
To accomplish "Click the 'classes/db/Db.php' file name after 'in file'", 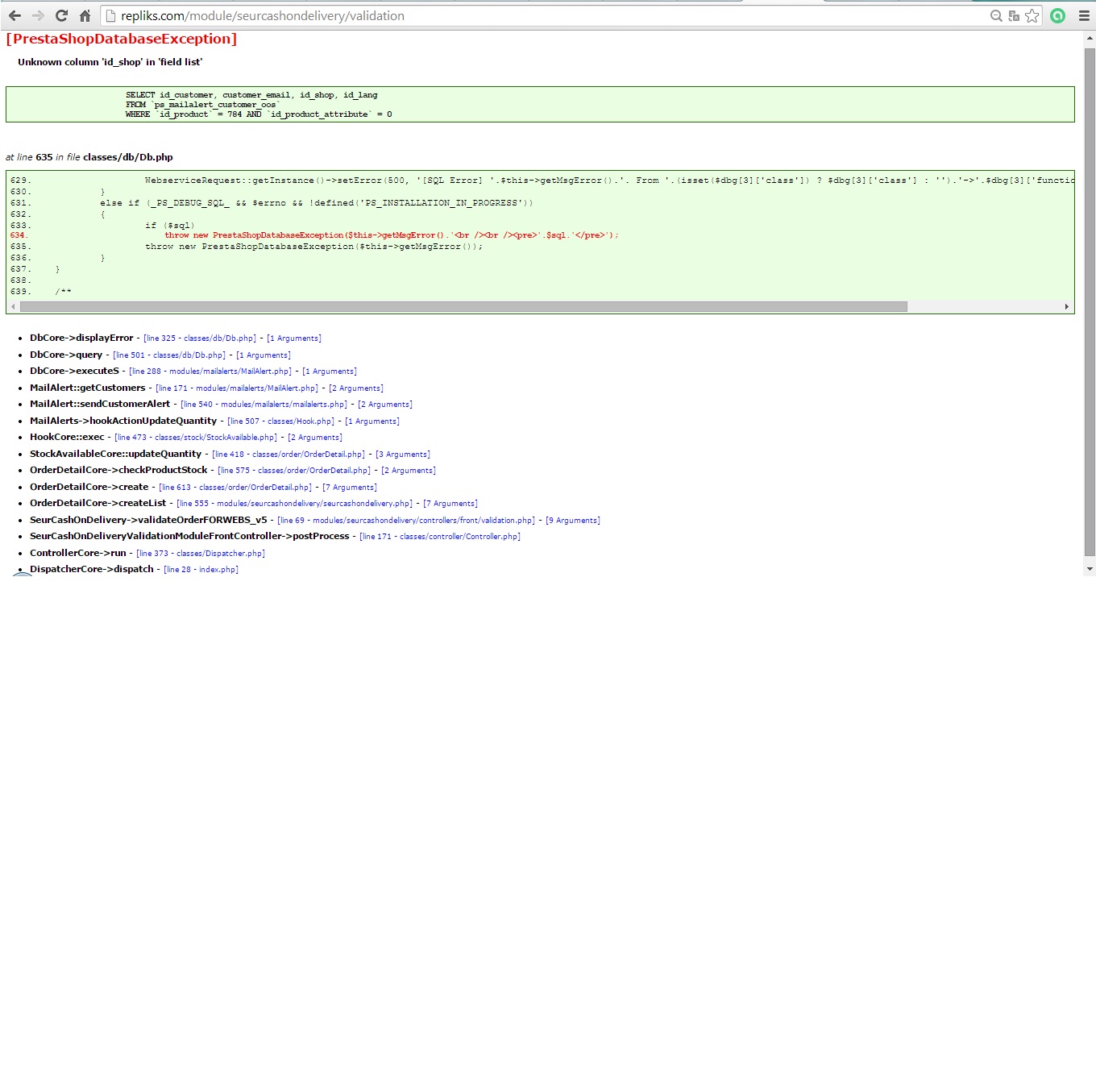I will (x=128, y=157).
